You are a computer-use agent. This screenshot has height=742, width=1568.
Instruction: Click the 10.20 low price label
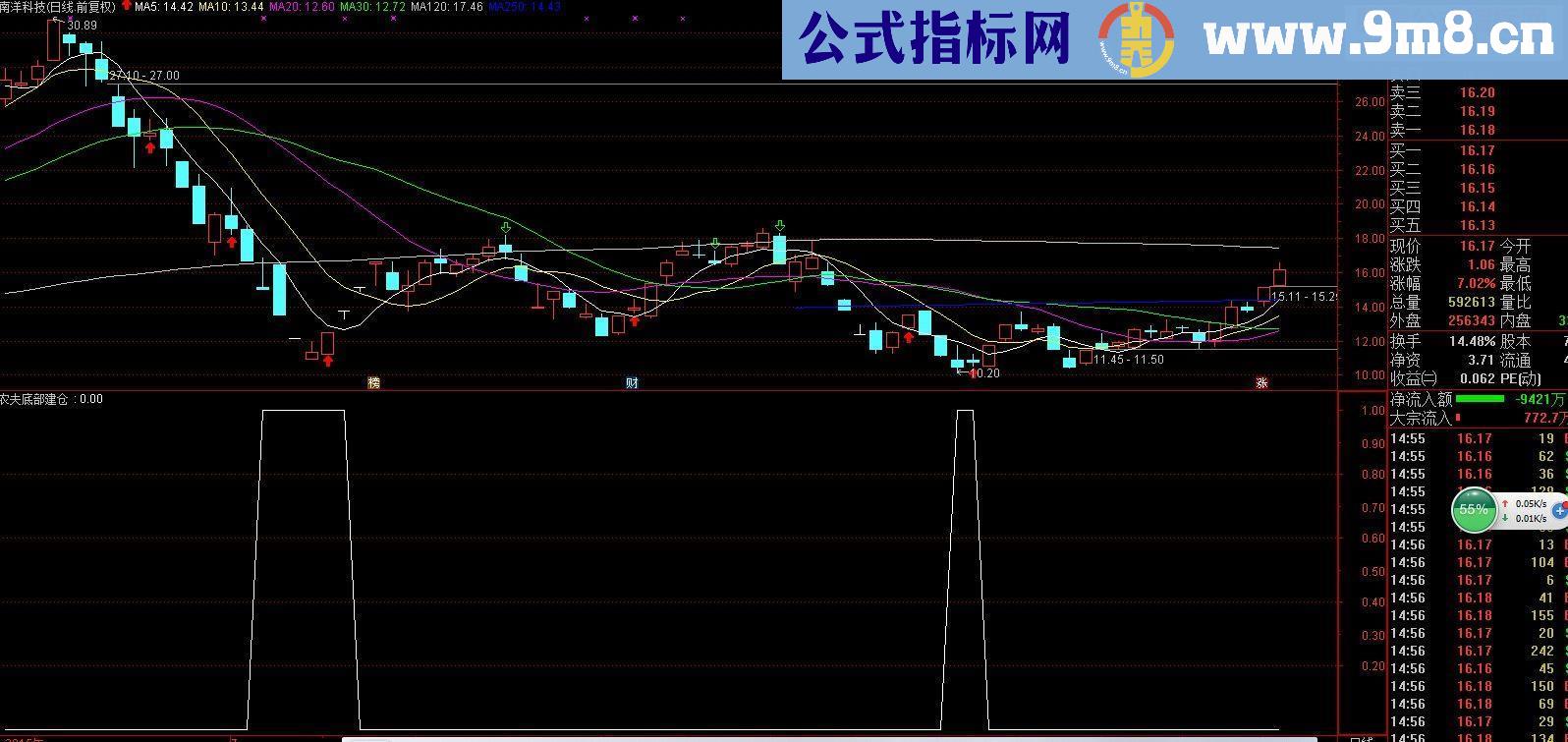[985, 373]
